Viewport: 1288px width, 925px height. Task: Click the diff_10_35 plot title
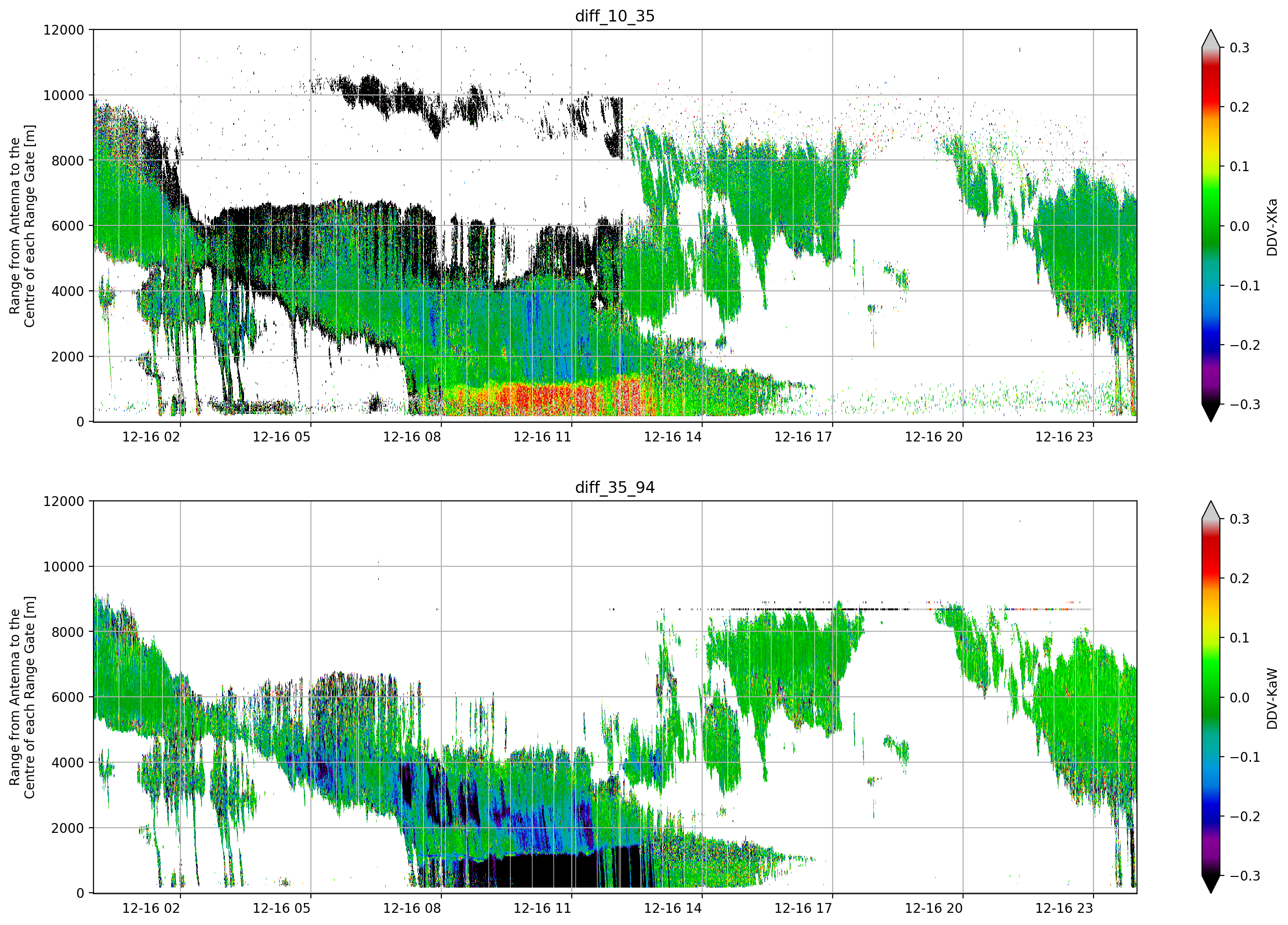614,16
